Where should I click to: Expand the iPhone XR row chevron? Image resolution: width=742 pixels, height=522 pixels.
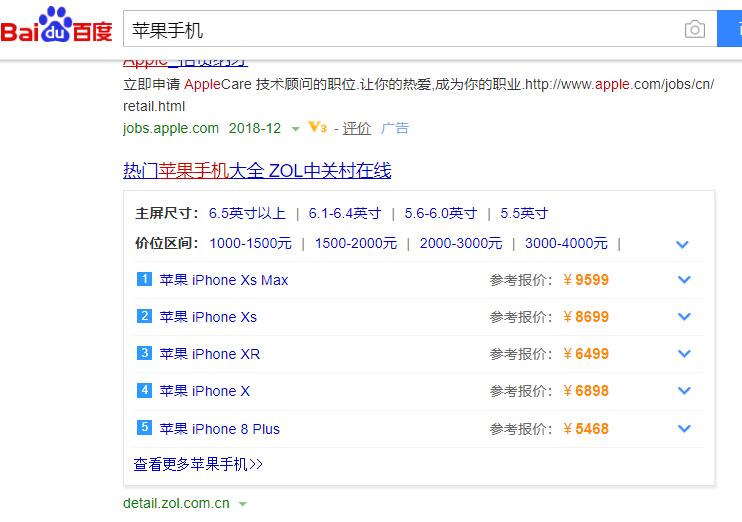tap(684, 354)
